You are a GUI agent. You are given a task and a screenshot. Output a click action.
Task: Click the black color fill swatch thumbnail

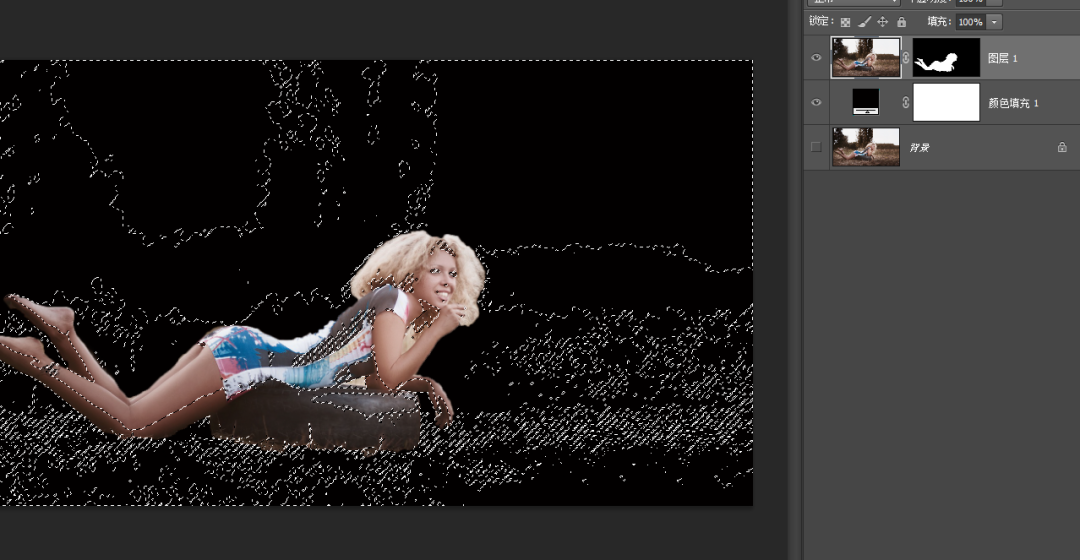click(866, 102)
